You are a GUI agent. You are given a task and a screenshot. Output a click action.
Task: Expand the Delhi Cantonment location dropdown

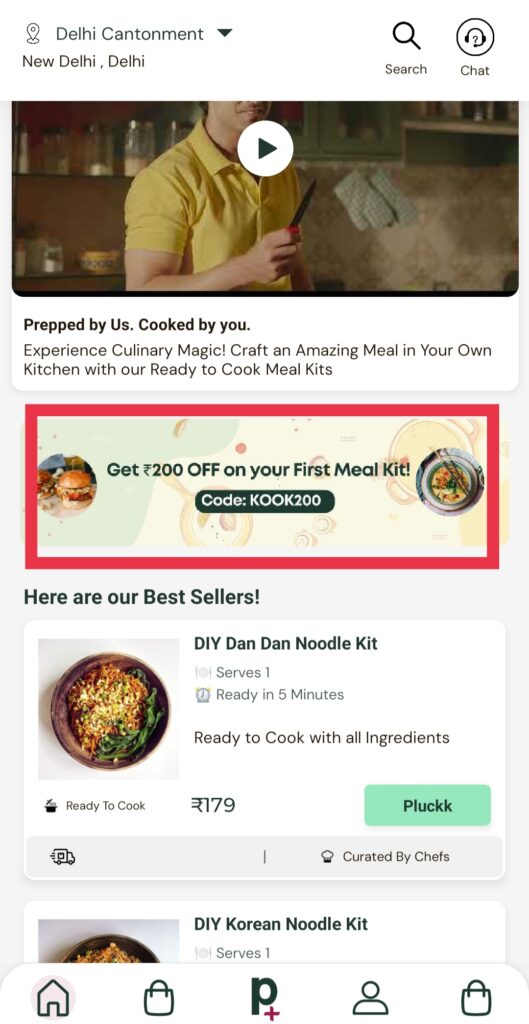coord(225,33)
